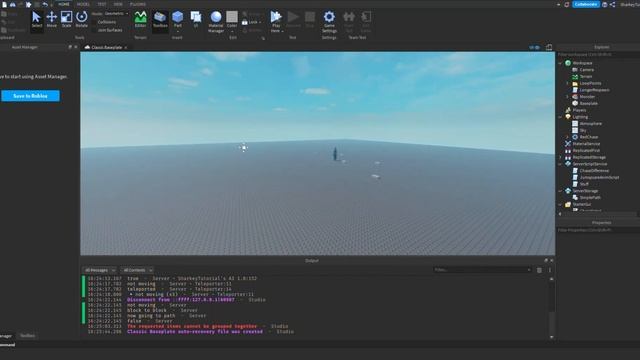The image size is (640, 360).
Task: Open the Output panel options menu
Action: [x=549, y=270]
